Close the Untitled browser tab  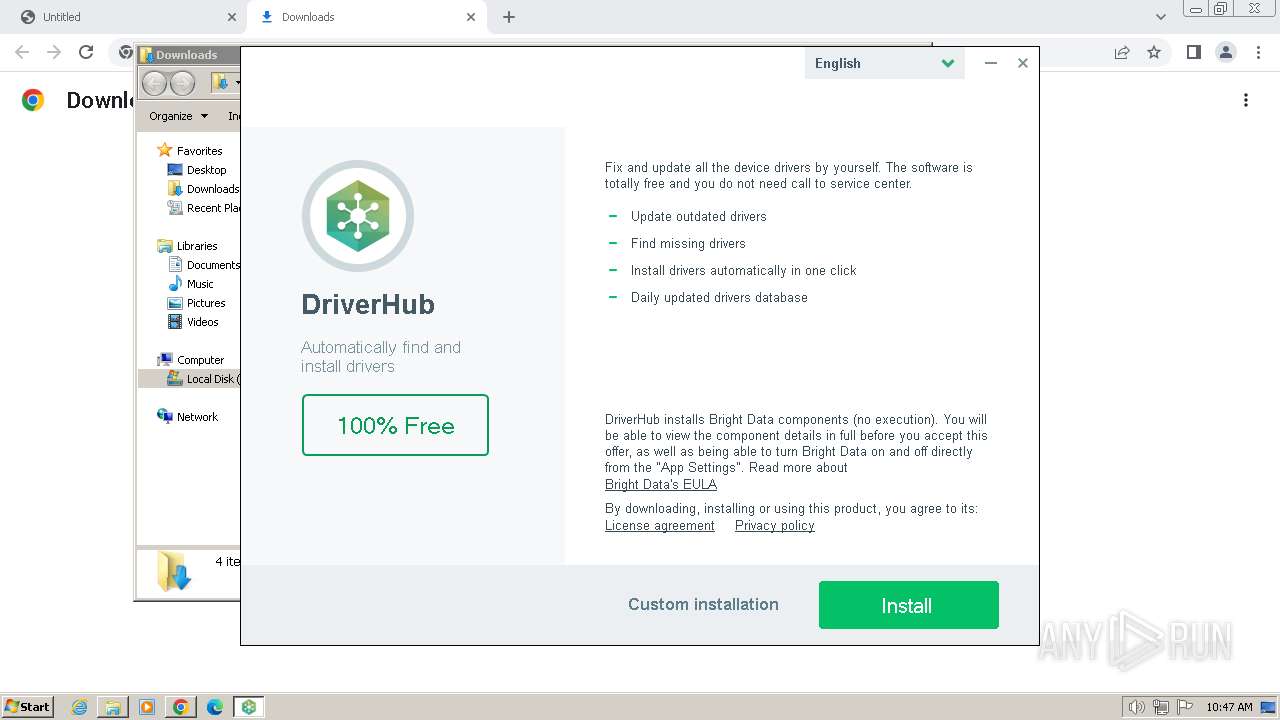coord(232,17)
